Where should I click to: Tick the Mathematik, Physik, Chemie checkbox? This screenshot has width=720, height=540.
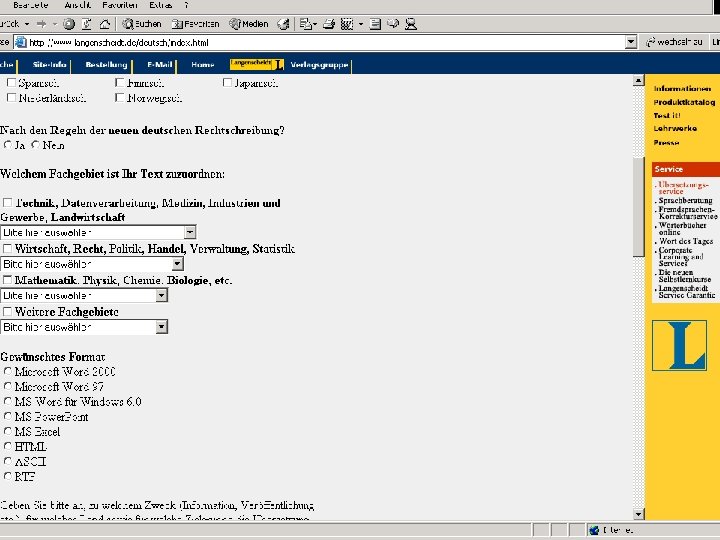(7, 280)
